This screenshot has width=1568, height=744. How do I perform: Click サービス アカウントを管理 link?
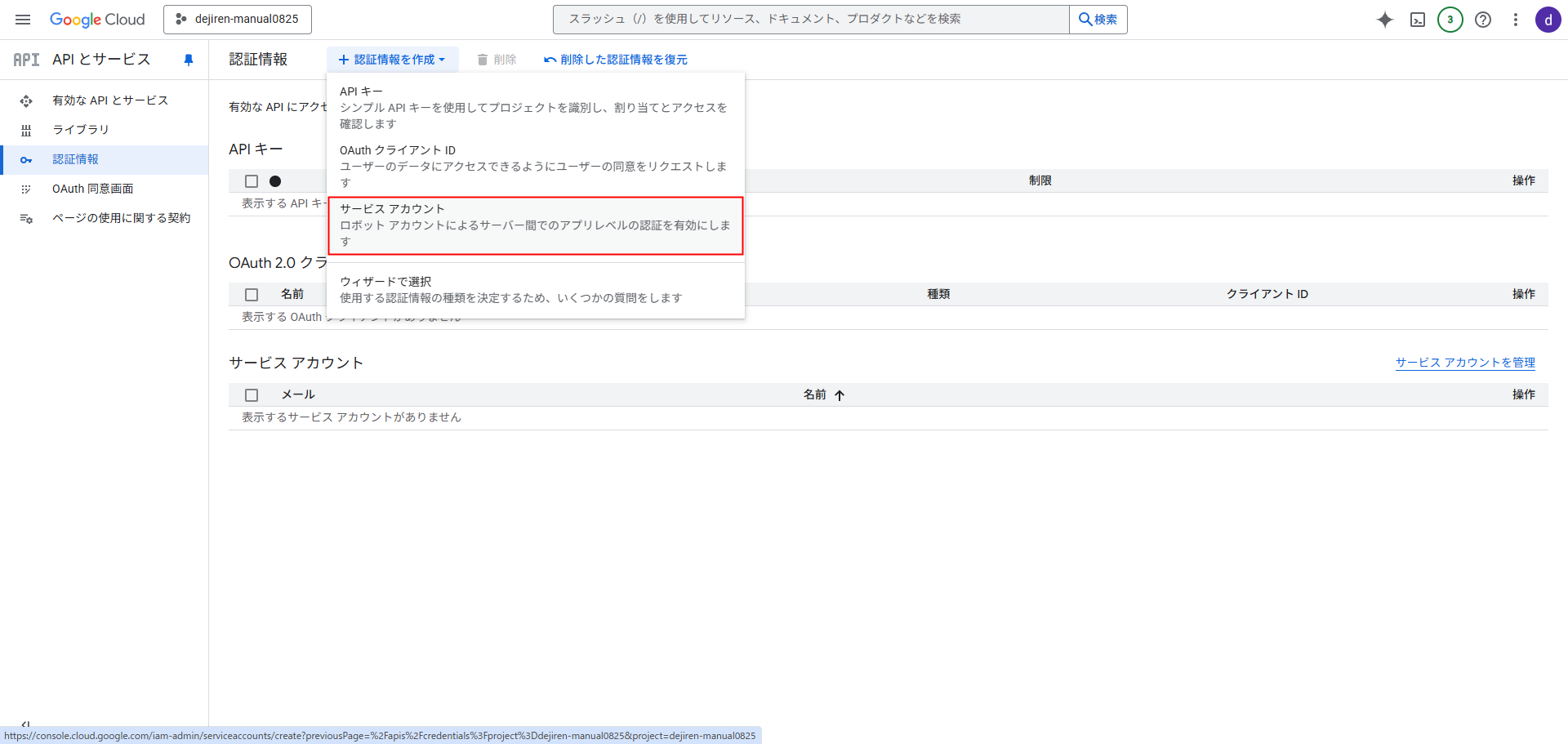pyautogui.click(x=1465, y=363)
